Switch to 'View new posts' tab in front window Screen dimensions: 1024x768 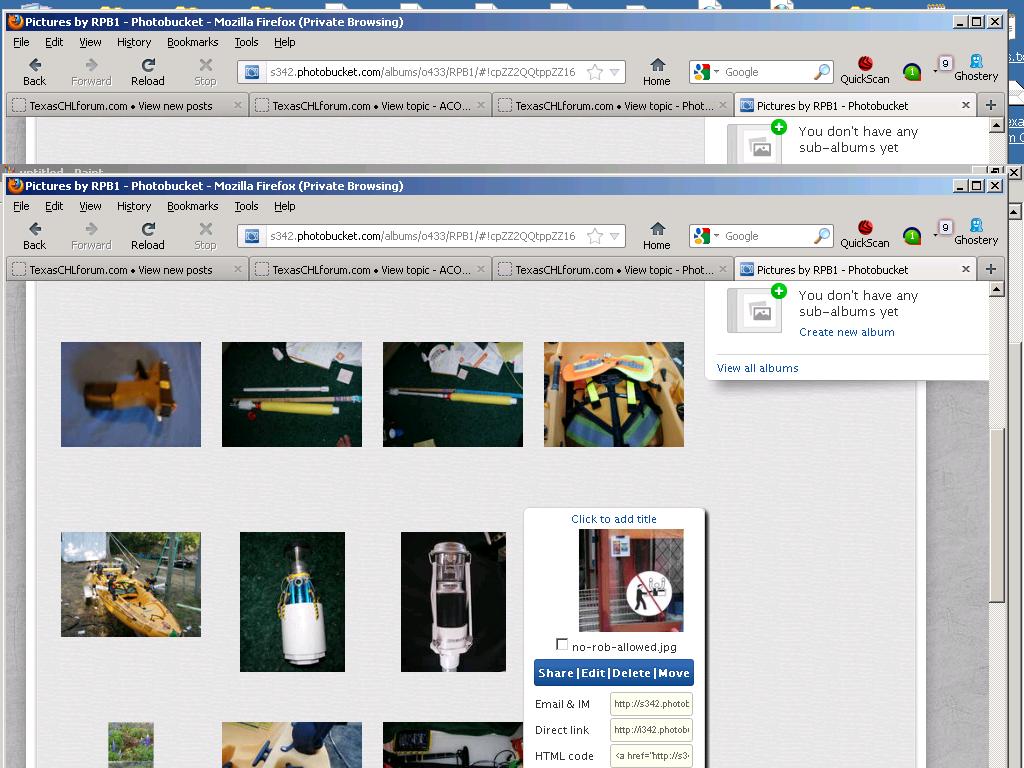[120, 270]
